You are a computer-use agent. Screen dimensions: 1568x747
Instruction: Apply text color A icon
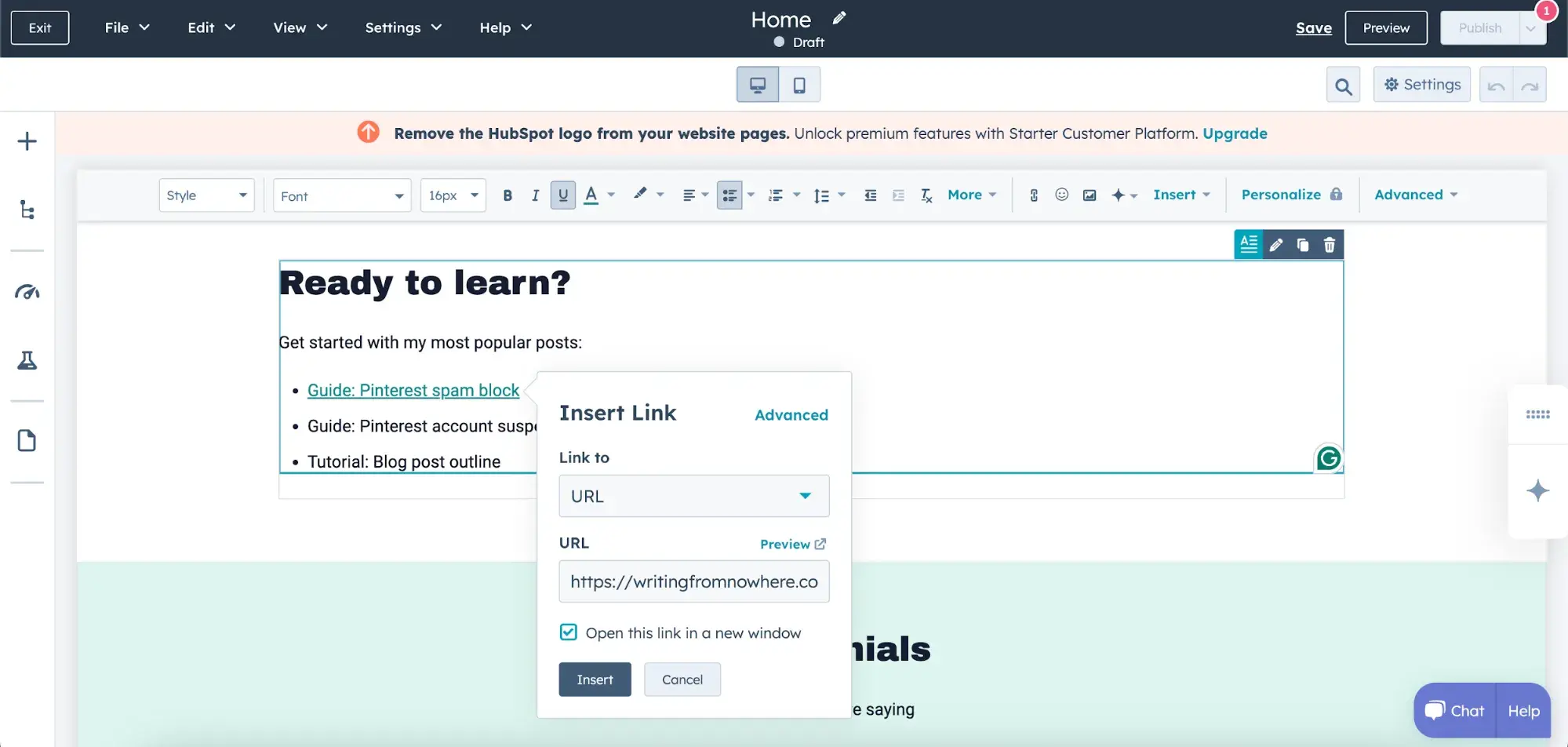coord(591,195)
